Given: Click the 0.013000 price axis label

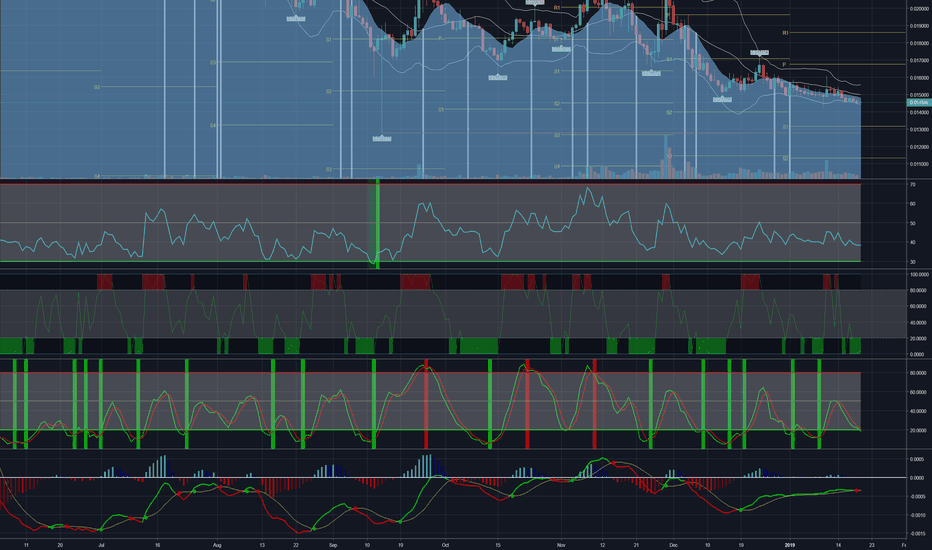Looking at the screenshot, I should point(919,130).
